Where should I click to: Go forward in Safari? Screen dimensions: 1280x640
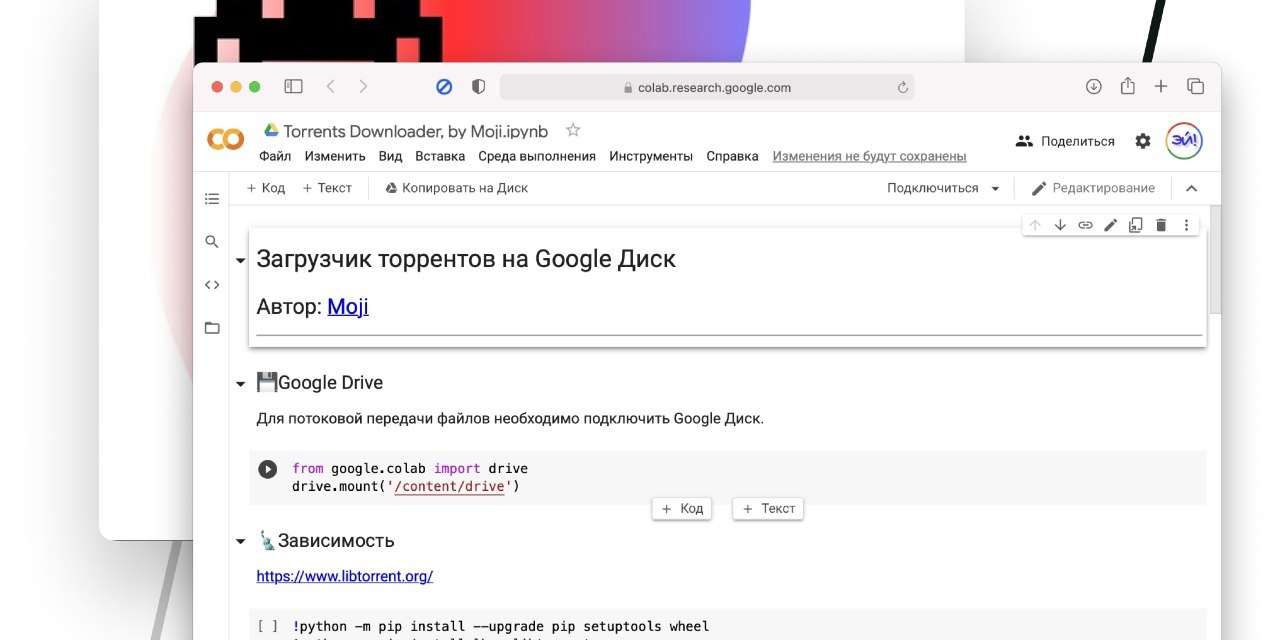[363, 87]
